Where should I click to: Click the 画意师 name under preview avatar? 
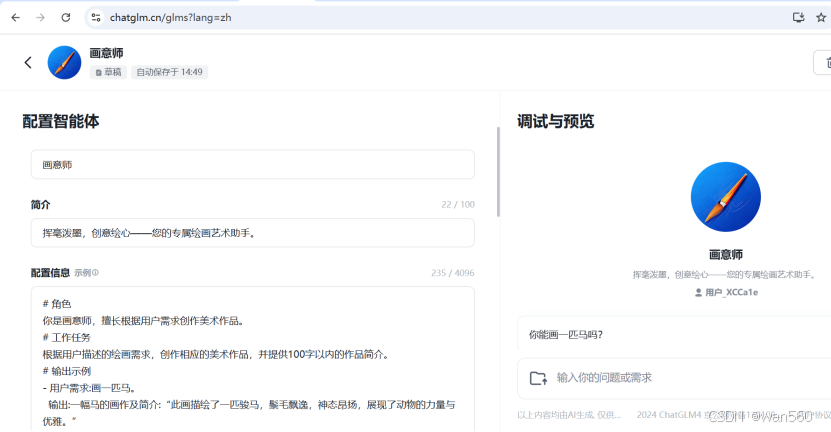tap(726, 255)
